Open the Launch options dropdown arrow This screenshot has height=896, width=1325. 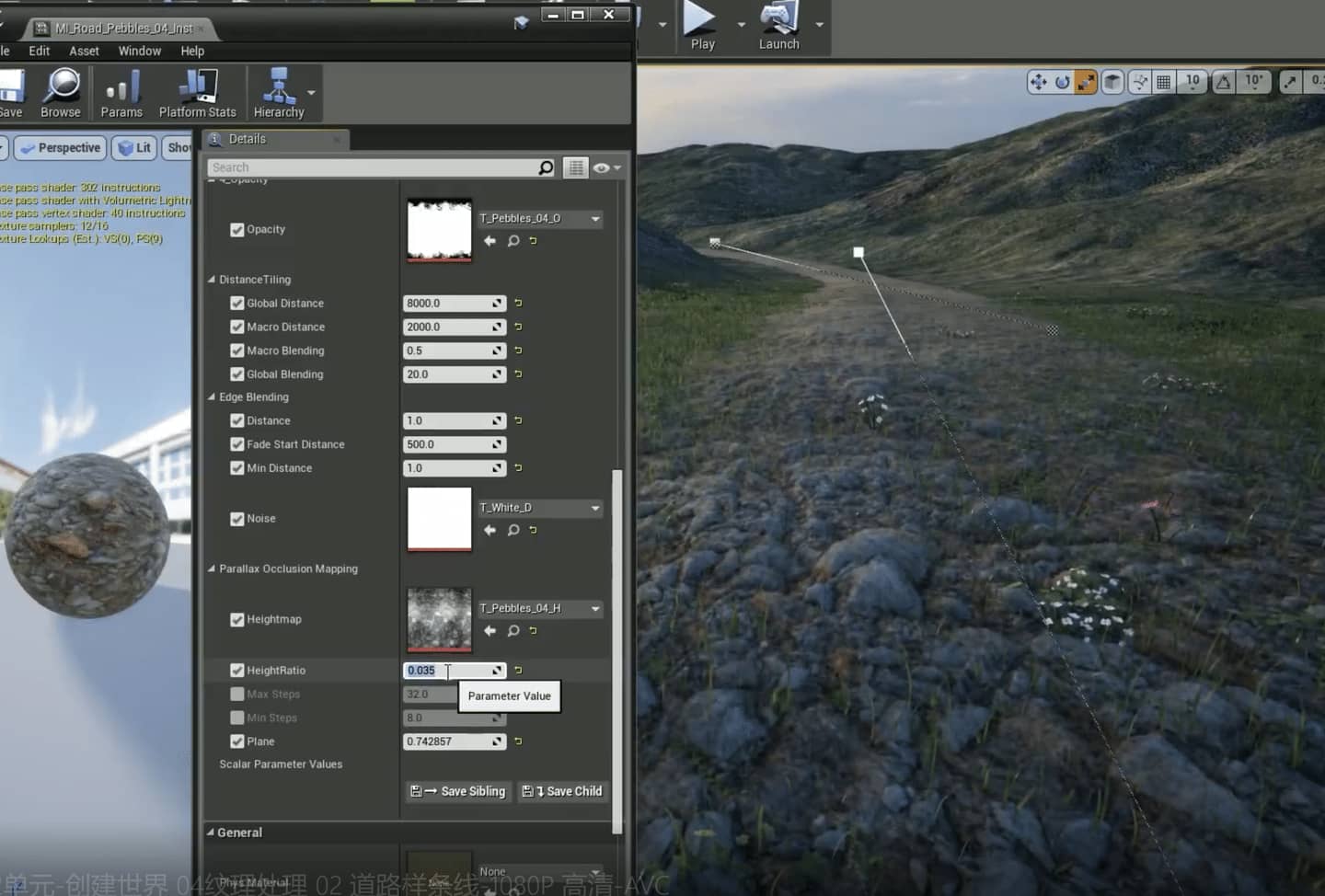[x=819, y=25]
